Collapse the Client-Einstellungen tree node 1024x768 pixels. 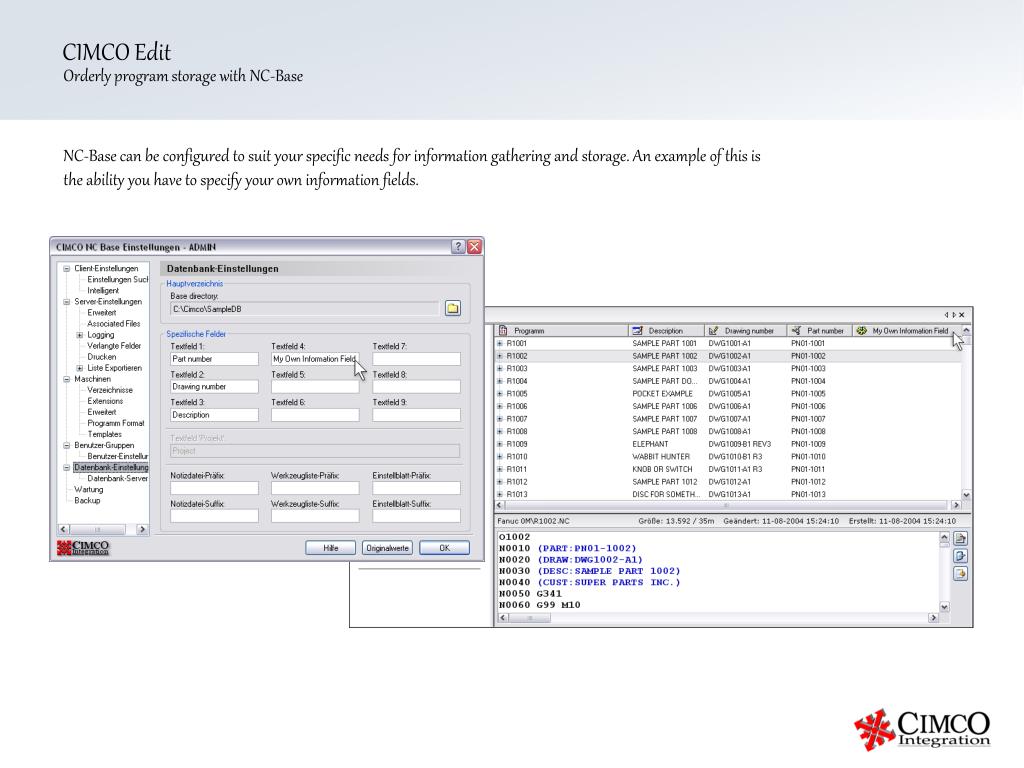click(x=67, y=268)
